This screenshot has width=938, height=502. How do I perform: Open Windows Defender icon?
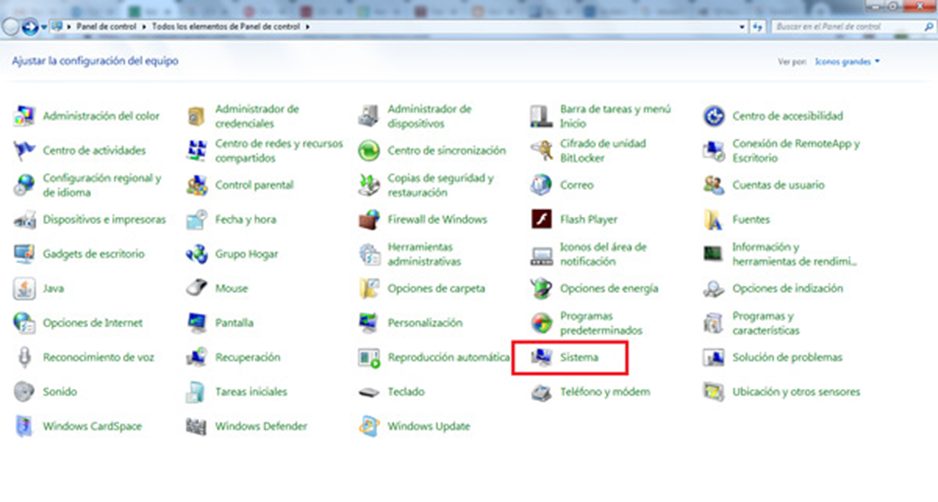point(196,426)
